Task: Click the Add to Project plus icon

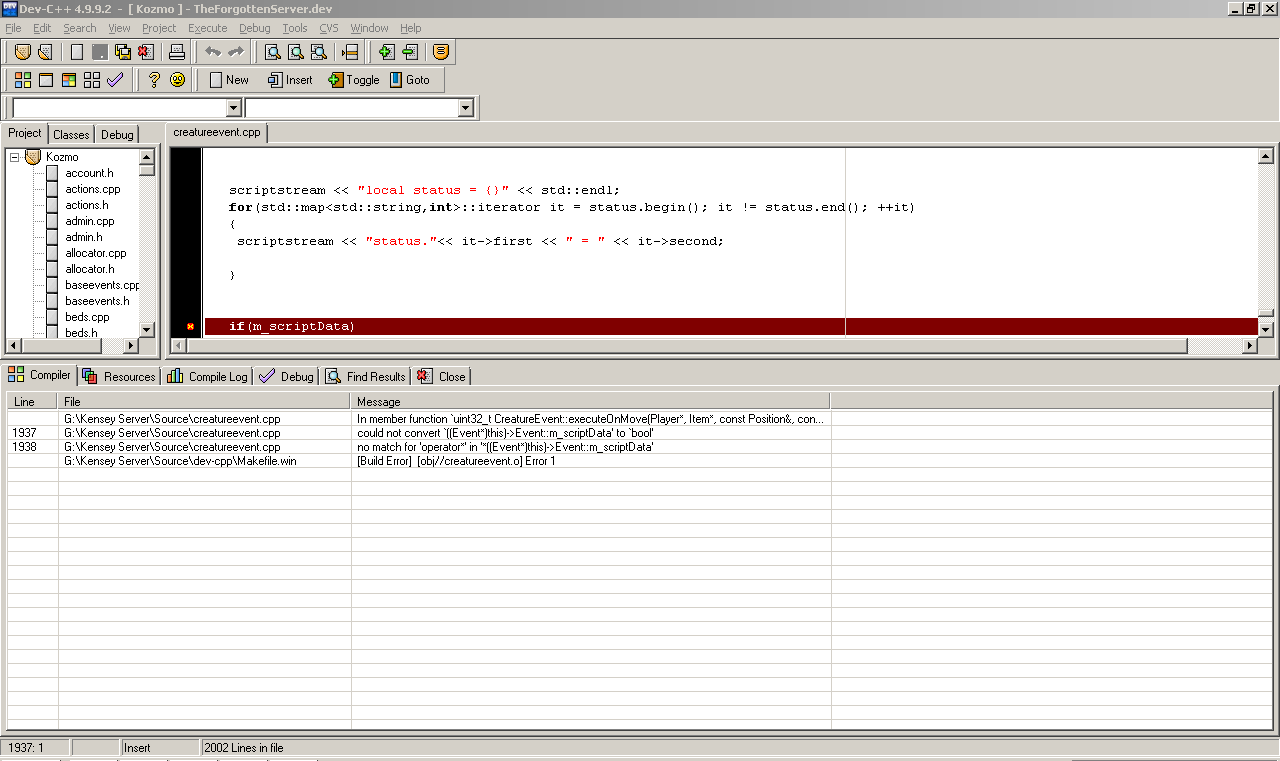Action: pyautogui.click(x=387, y=52)
